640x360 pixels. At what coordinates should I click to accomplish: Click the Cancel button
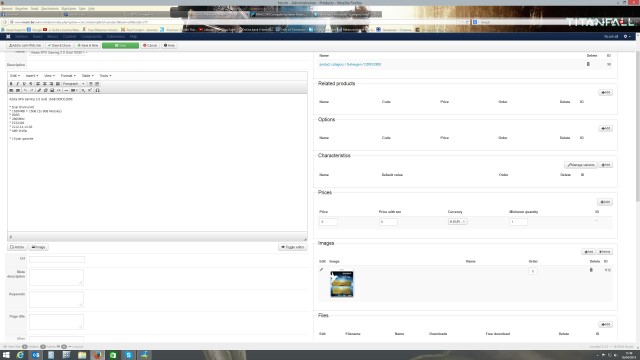click(x=150, y=45)
